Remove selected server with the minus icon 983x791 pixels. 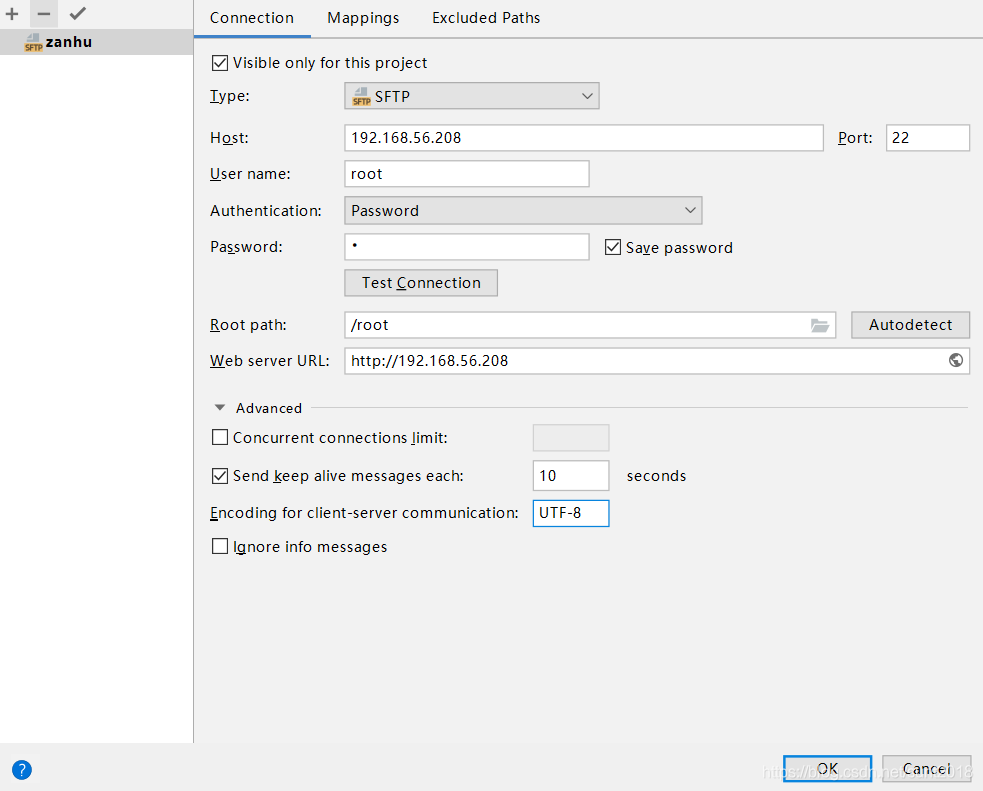tap(43, 14)
